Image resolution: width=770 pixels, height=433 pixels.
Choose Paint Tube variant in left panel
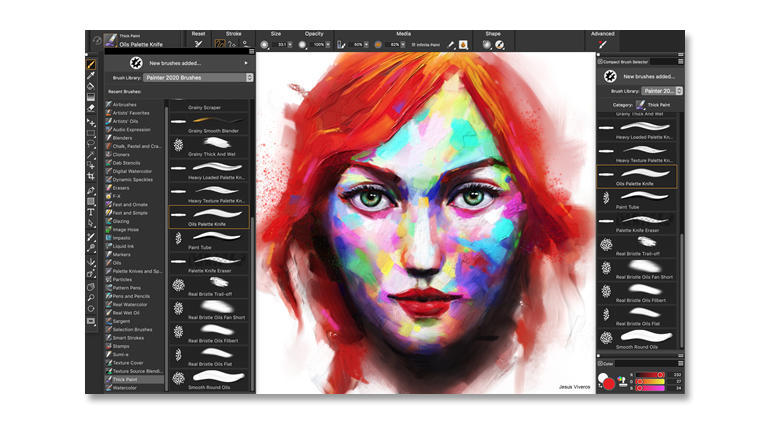(x=209, y=240)
